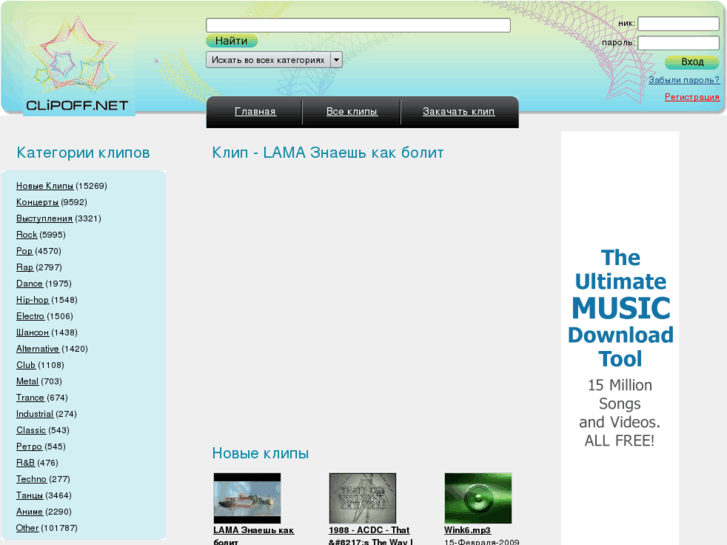
Task: Click the 'LAMA Знаешь как болит' boat thumbnail
Action: 247,498
